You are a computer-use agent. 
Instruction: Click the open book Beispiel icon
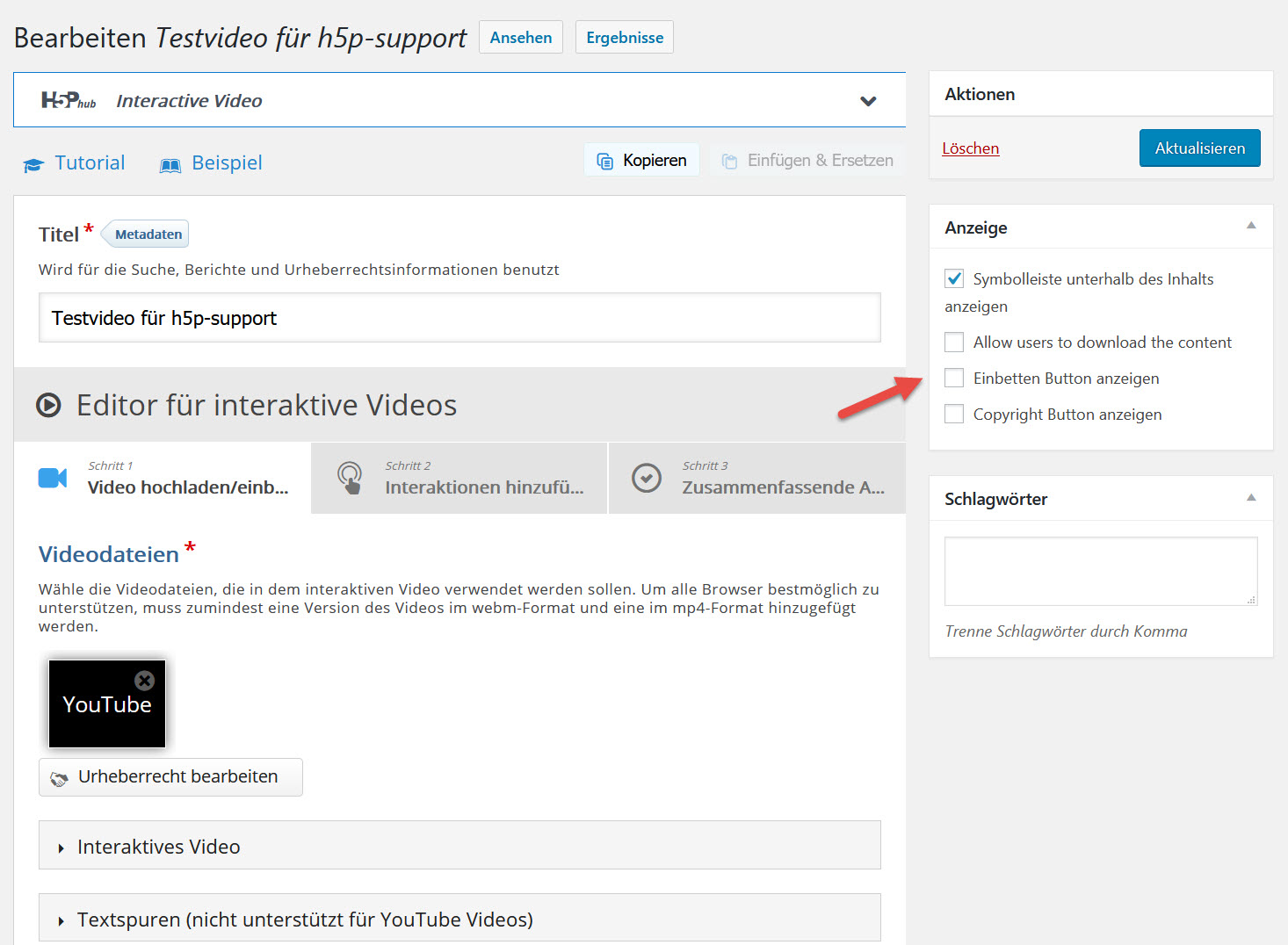pyautogui.click(x=170, y=165)
